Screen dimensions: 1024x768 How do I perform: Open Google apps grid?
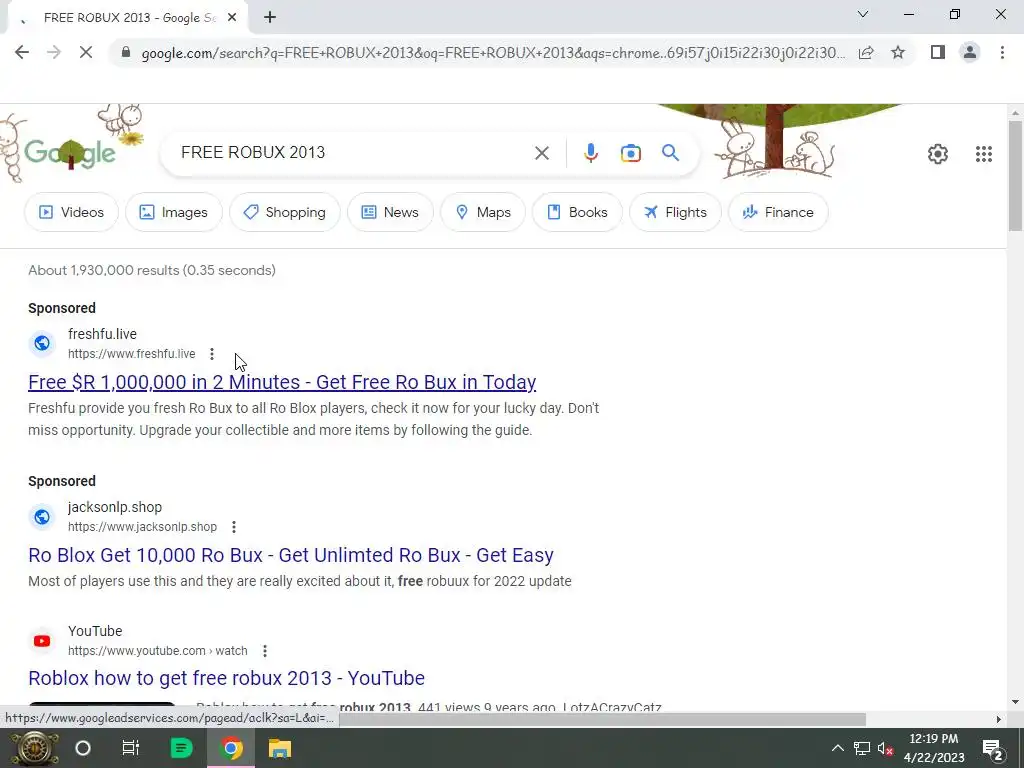tap(984, 154)
